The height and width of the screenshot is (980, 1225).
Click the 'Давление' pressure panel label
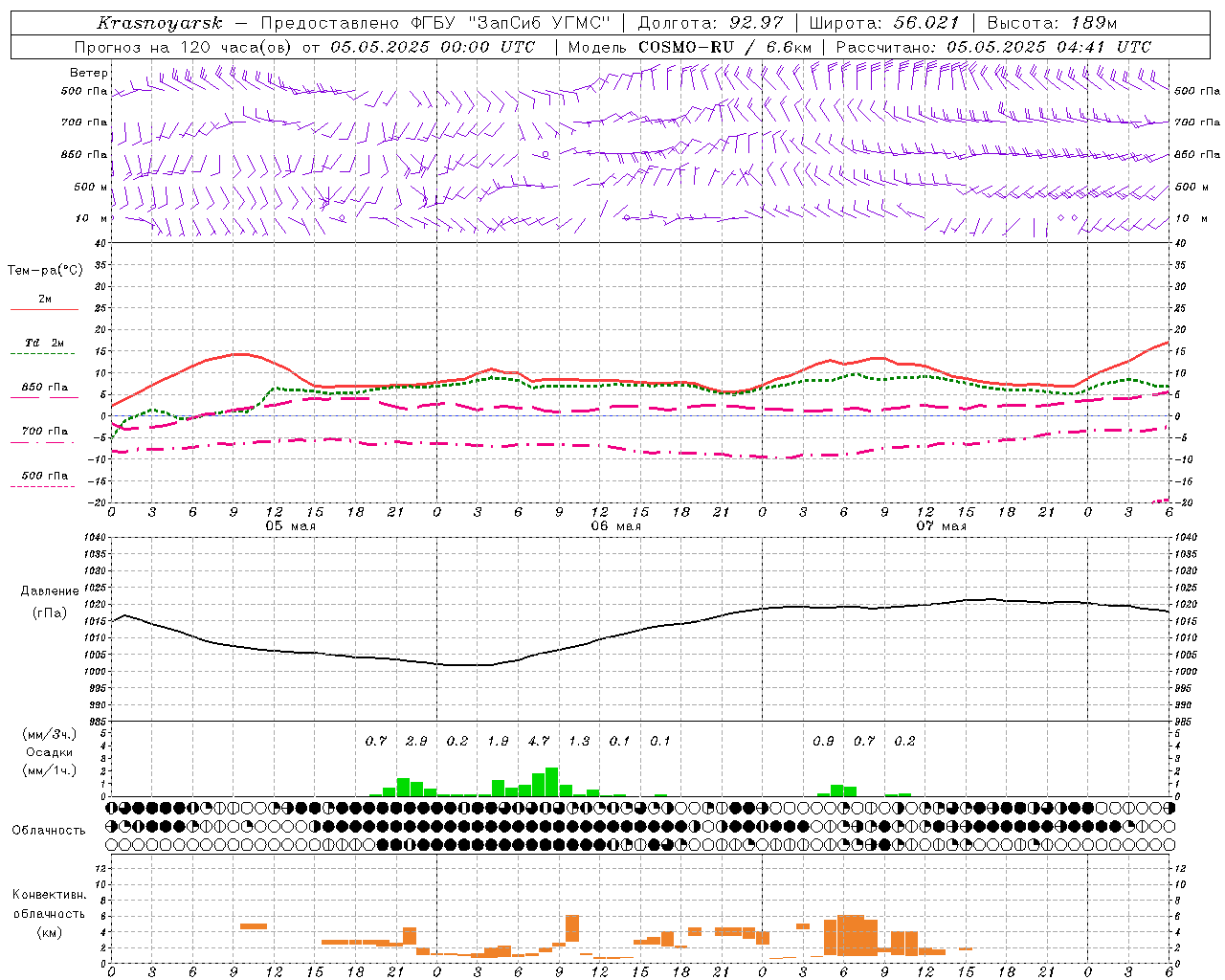(50, 591)
